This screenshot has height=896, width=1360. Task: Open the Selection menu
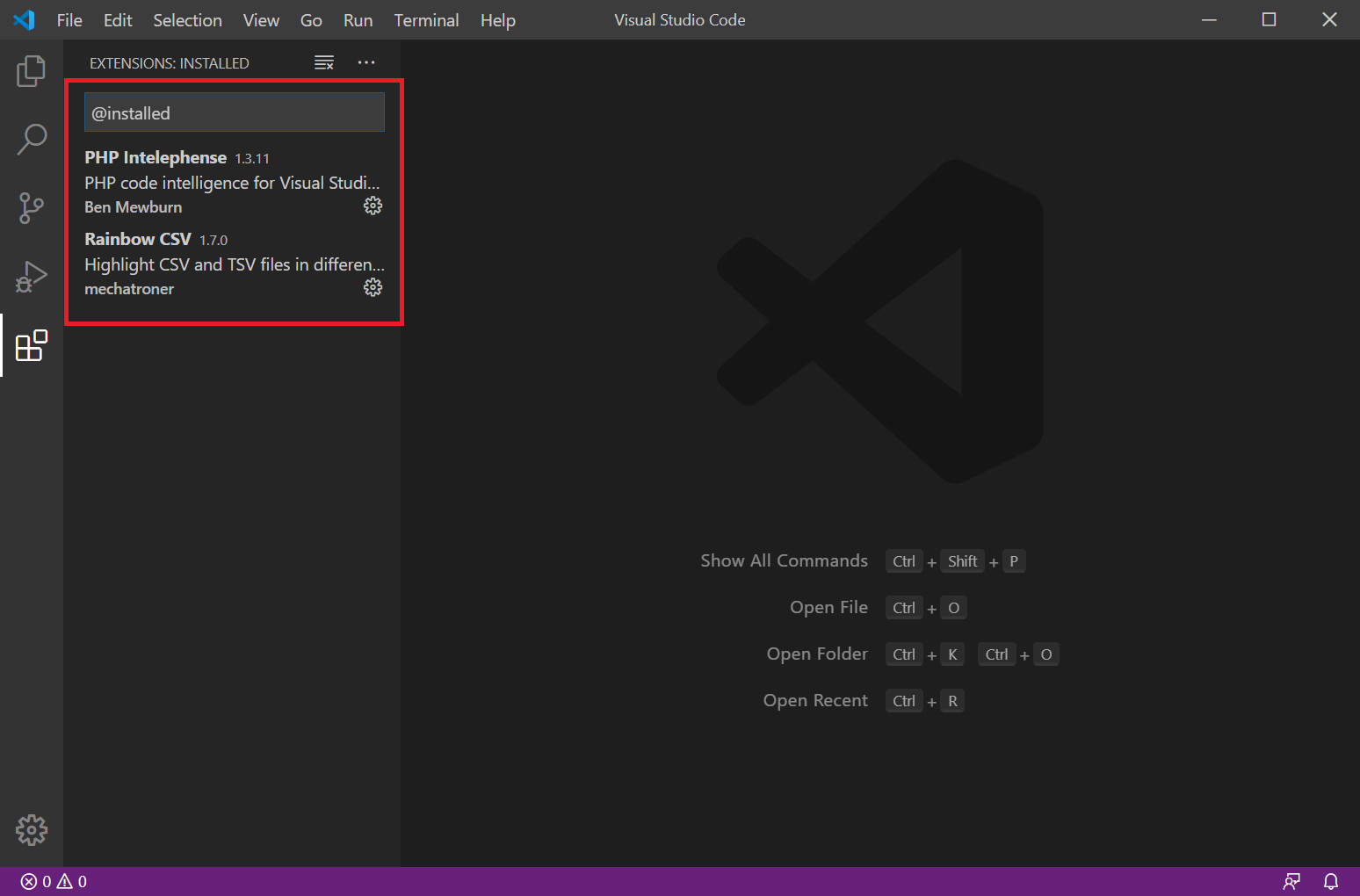[187, 20]
